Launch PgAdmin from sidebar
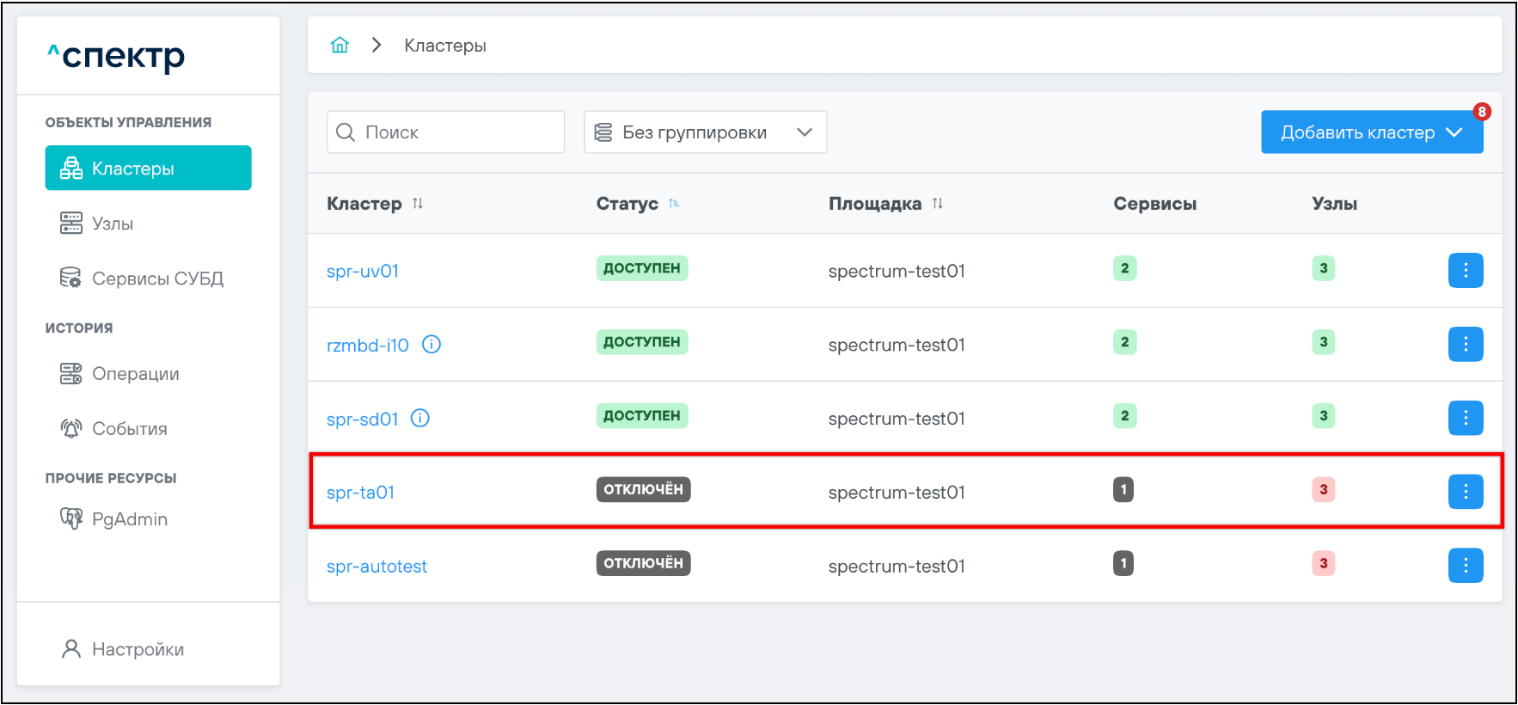This screenshot has width=1518, height=705. [x=129, y=519]
